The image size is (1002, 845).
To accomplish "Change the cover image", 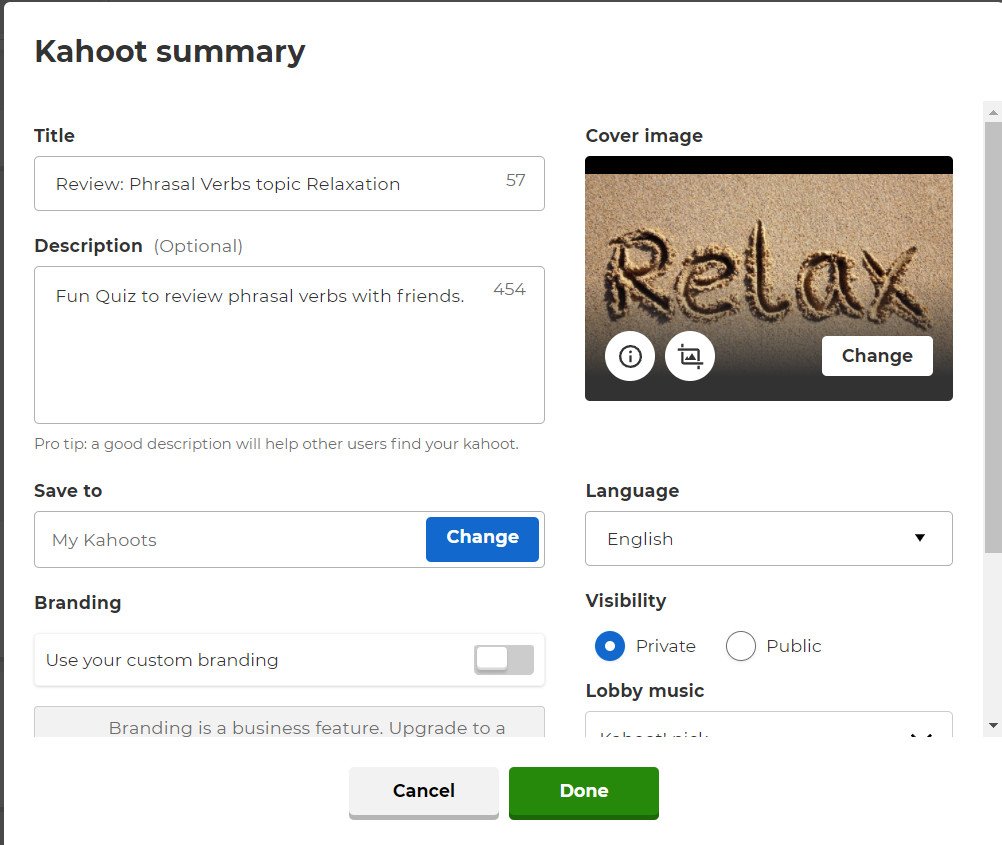I will 877,356.
